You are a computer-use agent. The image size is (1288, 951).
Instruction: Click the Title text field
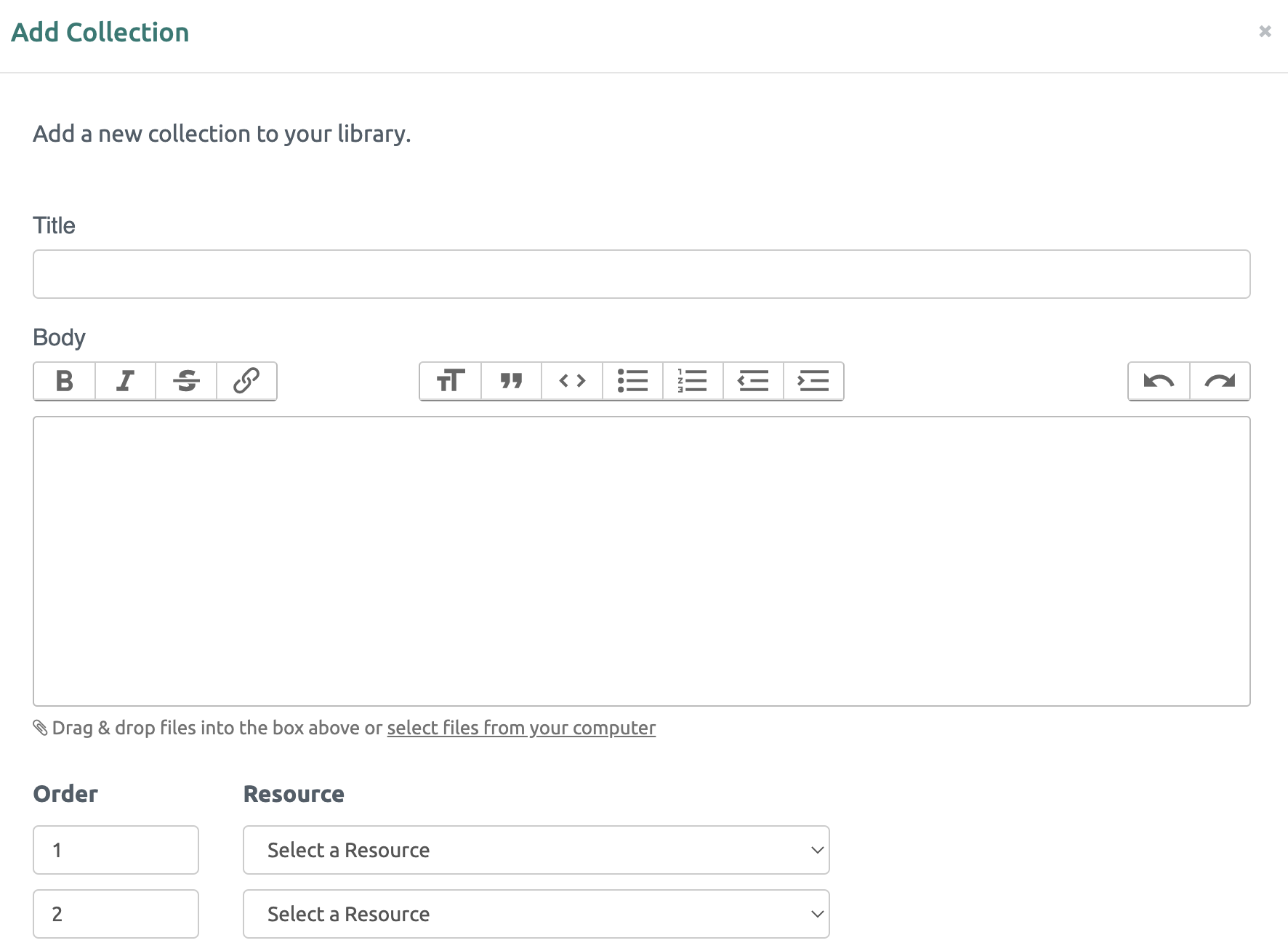click(x=641, y=274)
